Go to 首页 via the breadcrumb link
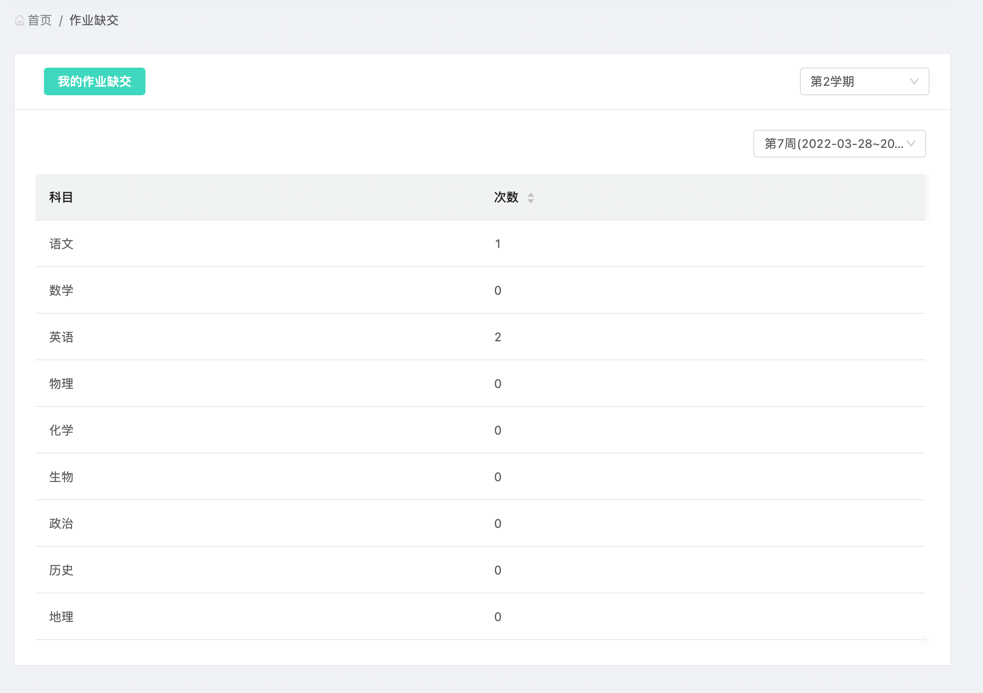The width and height of the screenshot is (983, 693). pyautogui.click(x=40, y=20)
